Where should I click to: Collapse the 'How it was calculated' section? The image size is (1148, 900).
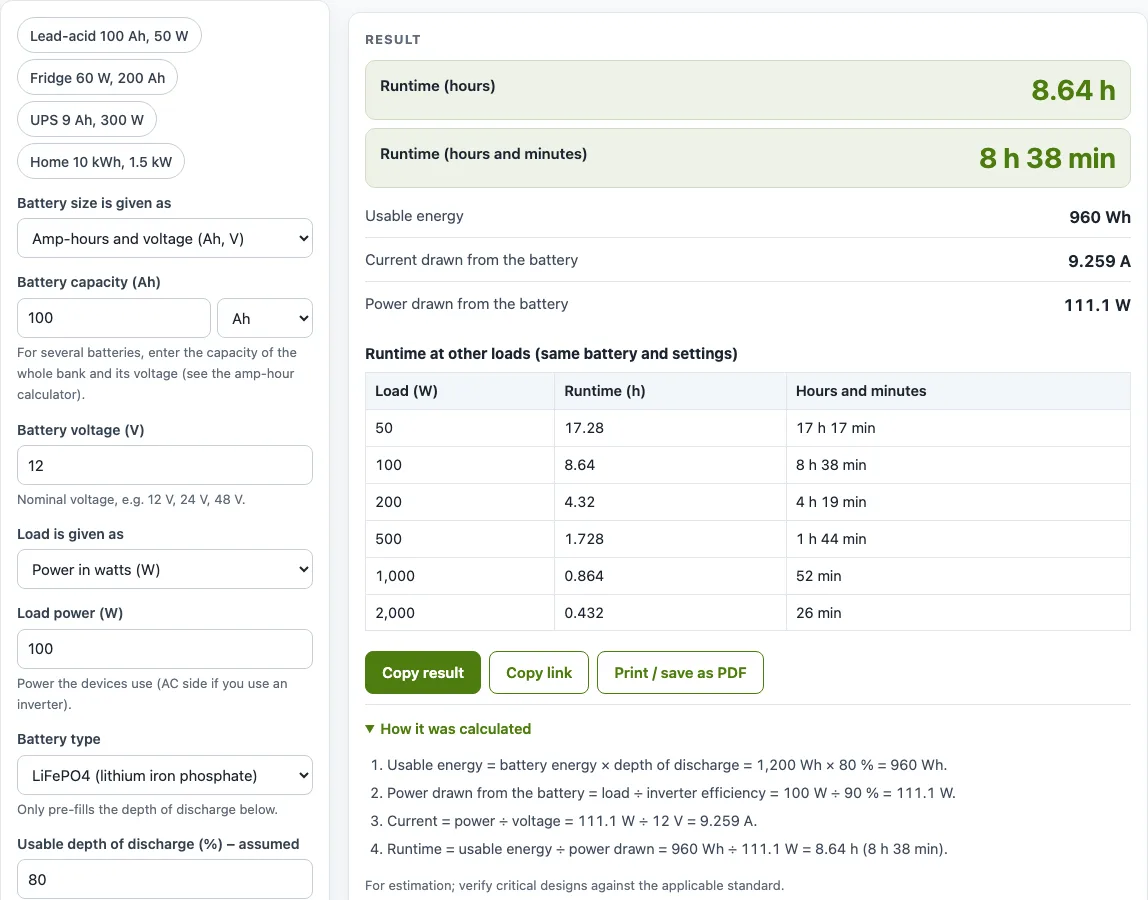click(448, 729)
